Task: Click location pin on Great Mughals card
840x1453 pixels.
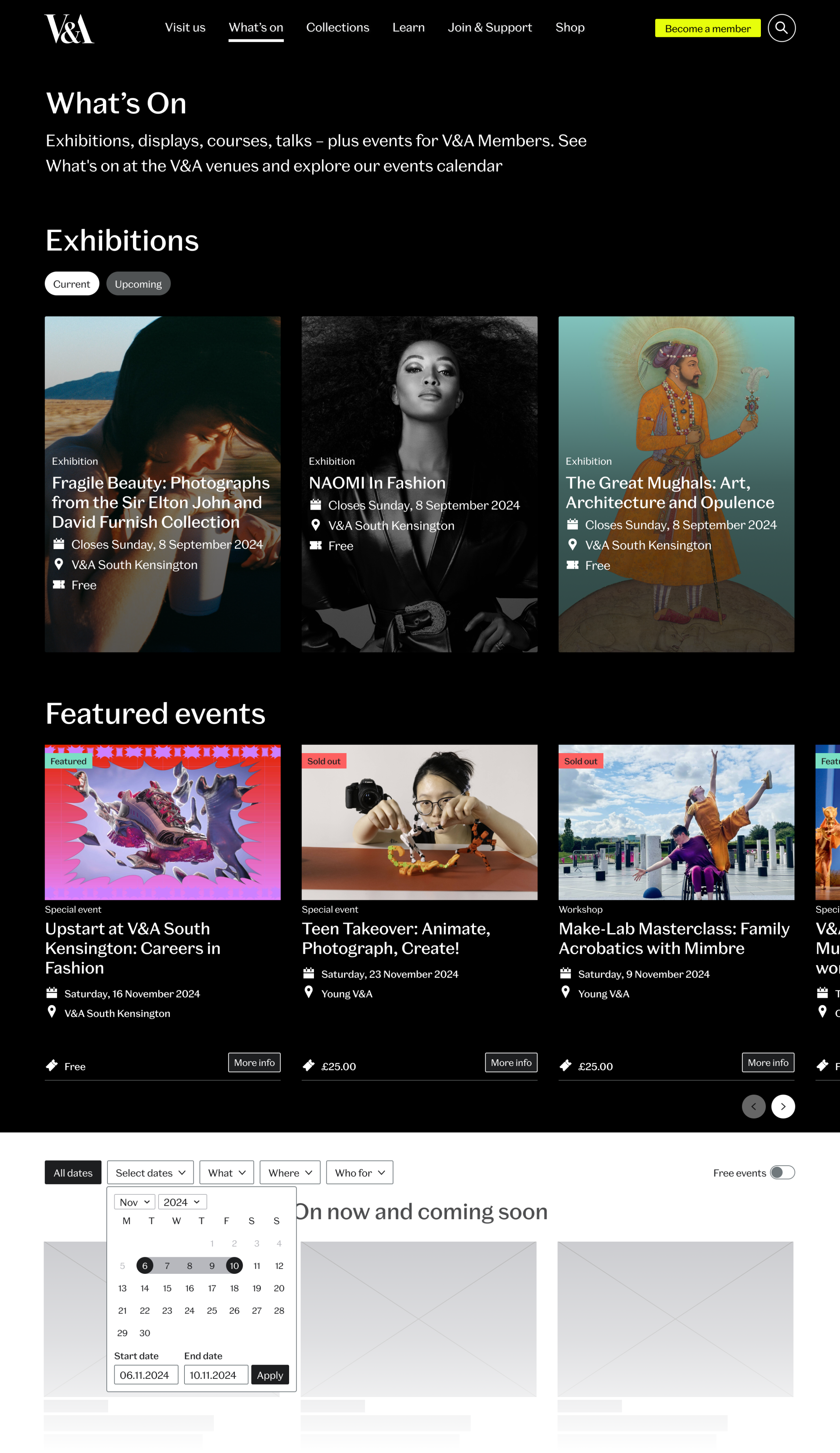Action: [x=573, y=544]
